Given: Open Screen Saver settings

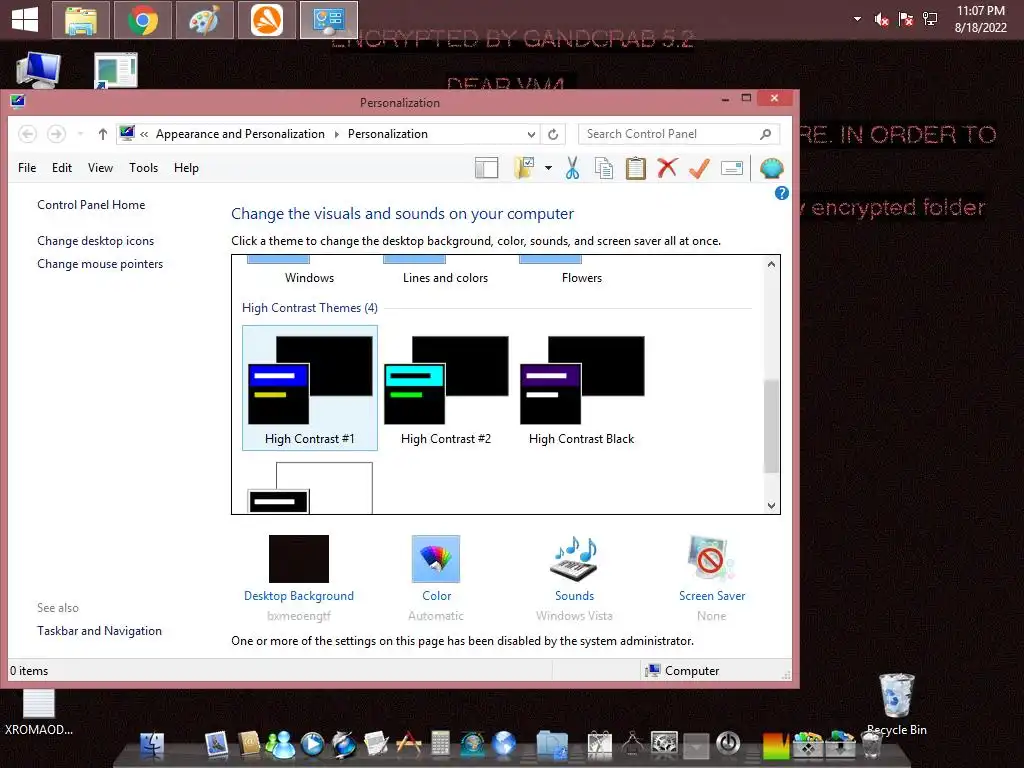Looking at the screenshot, I should (x=712, y=578).
